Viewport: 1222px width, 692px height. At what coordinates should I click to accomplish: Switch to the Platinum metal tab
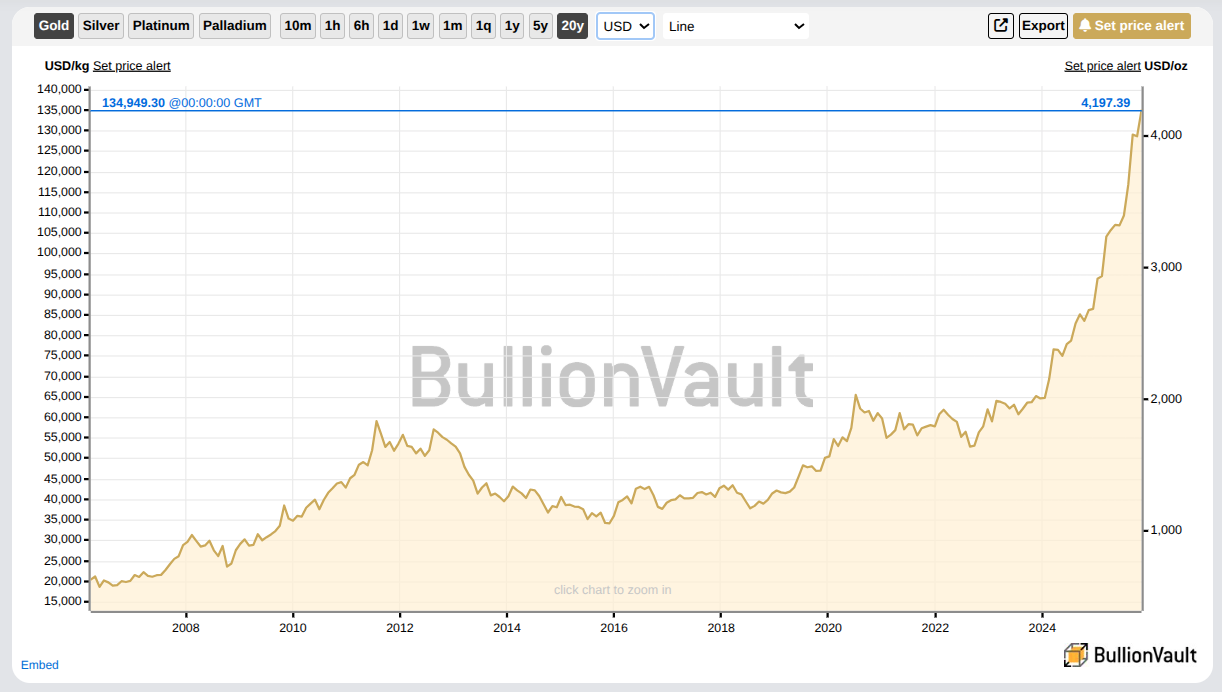tap(160, 26)
